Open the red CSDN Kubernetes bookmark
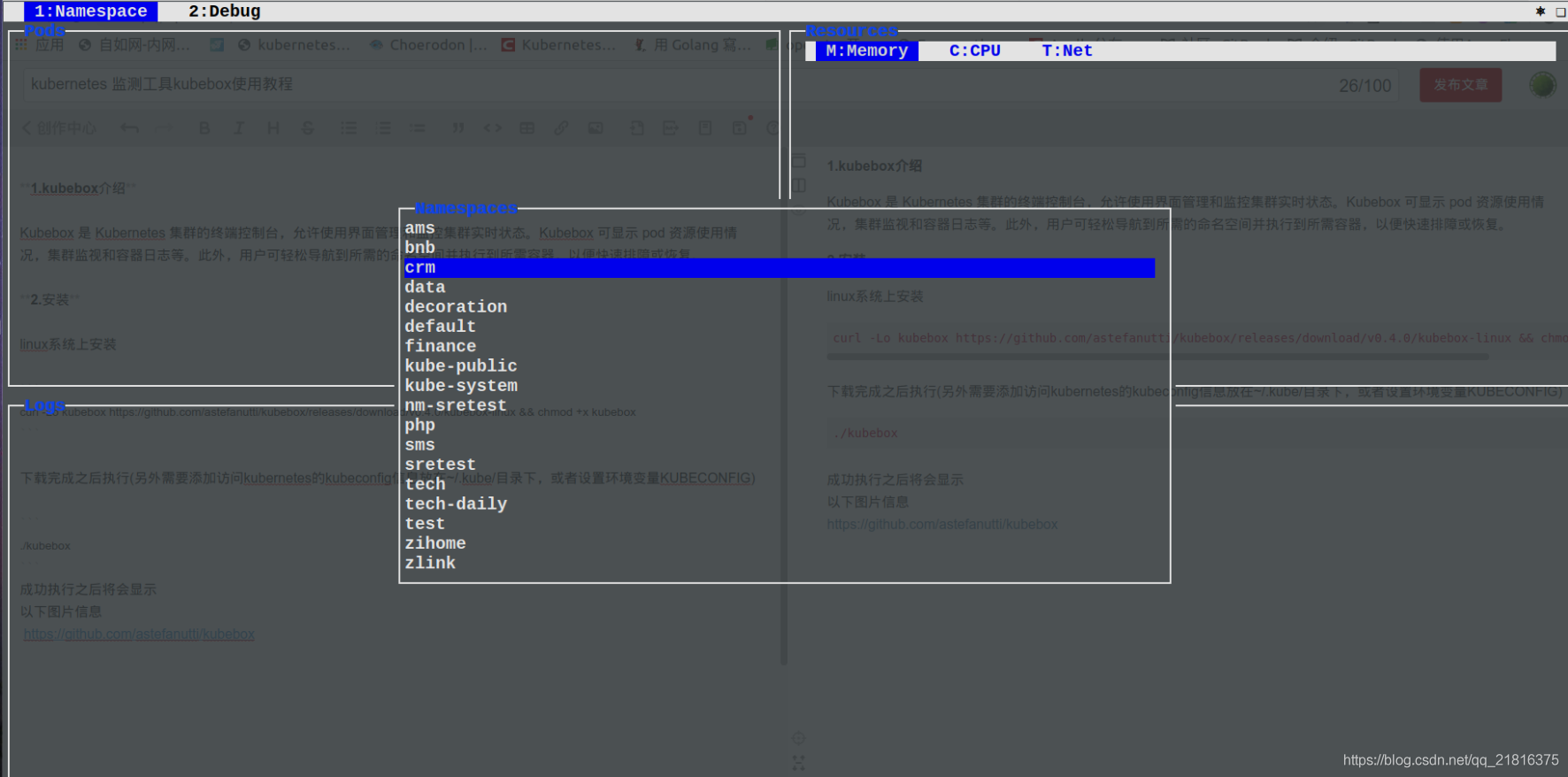 click(557, 44)
